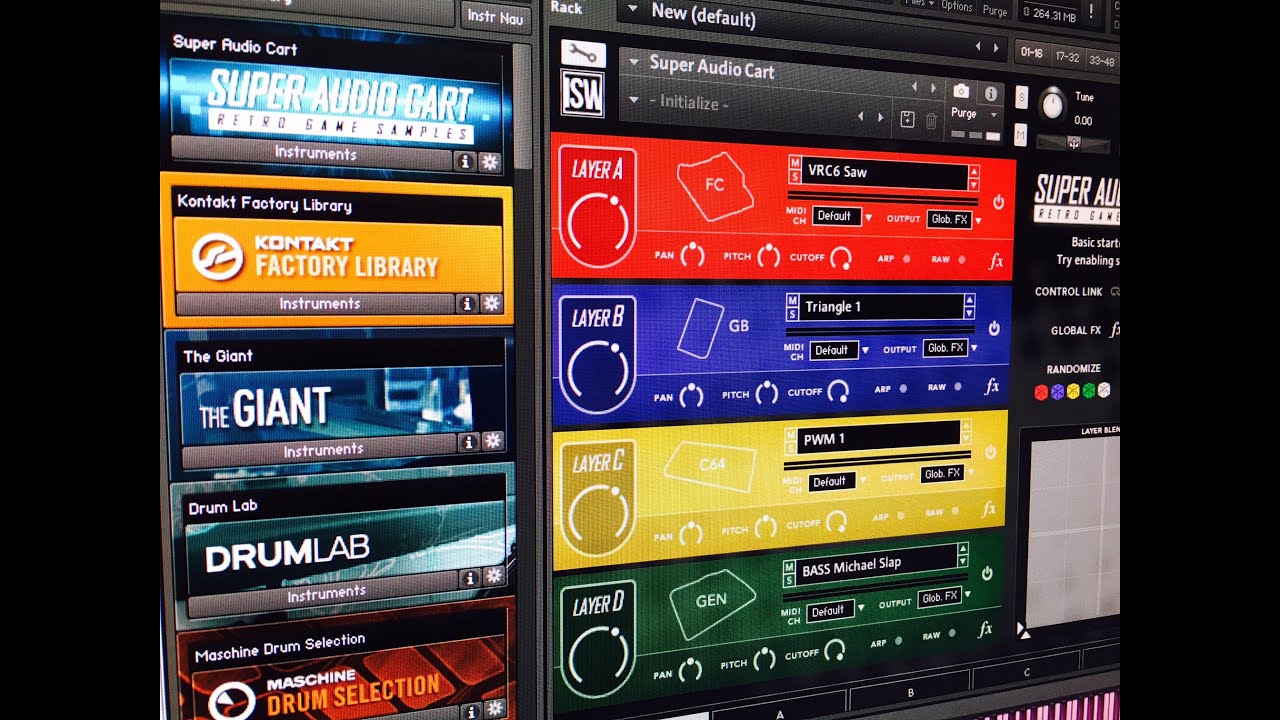Screen dimensions: 1280x720
Task: Open settings gear for Drum Lab library
Action: [x=493, y=576]
